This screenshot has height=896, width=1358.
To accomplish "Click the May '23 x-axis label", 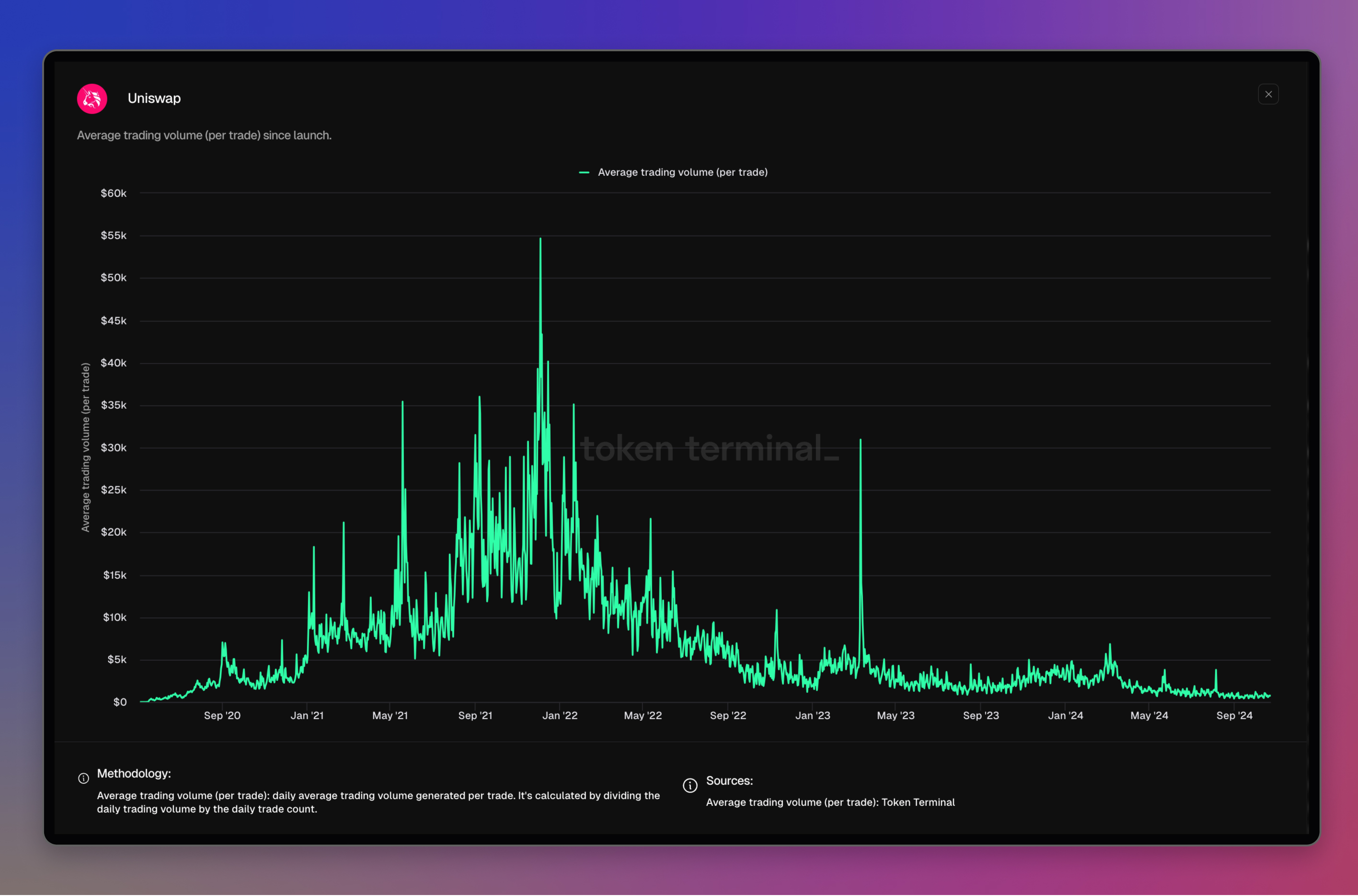I will (x=895, y=715).
